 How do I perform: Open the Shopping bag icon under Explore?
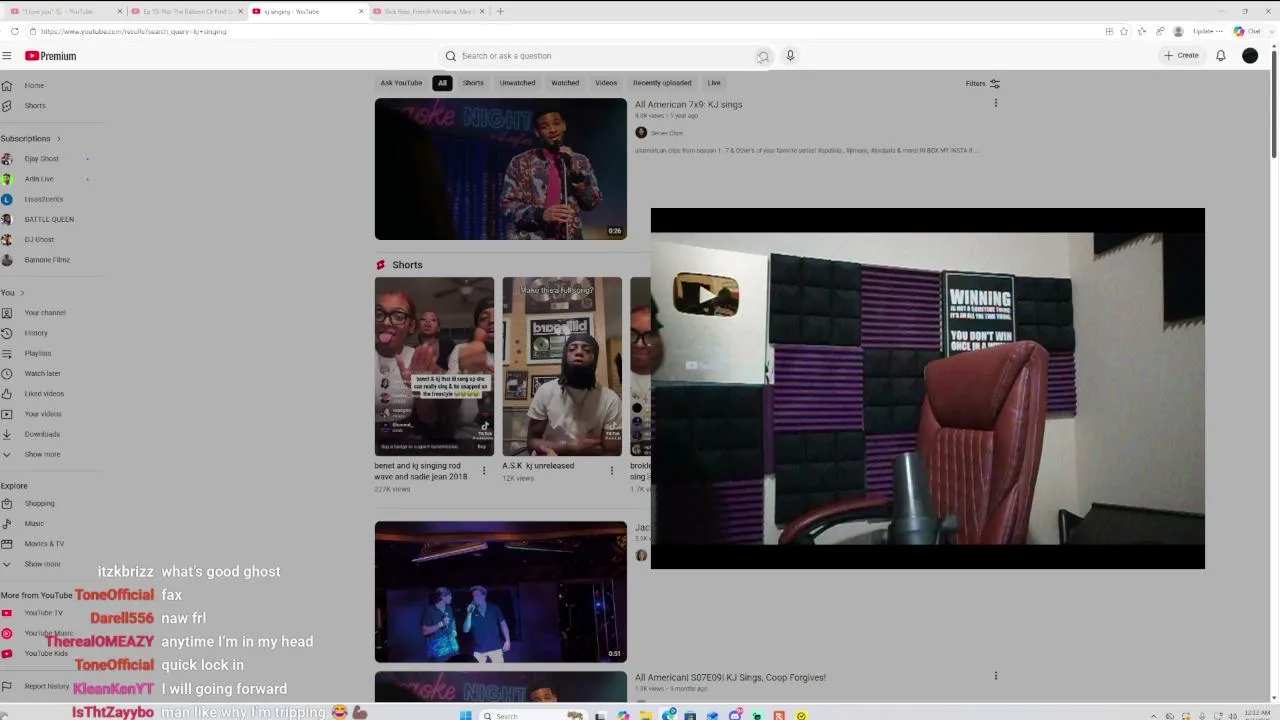(x=7, y=504)
